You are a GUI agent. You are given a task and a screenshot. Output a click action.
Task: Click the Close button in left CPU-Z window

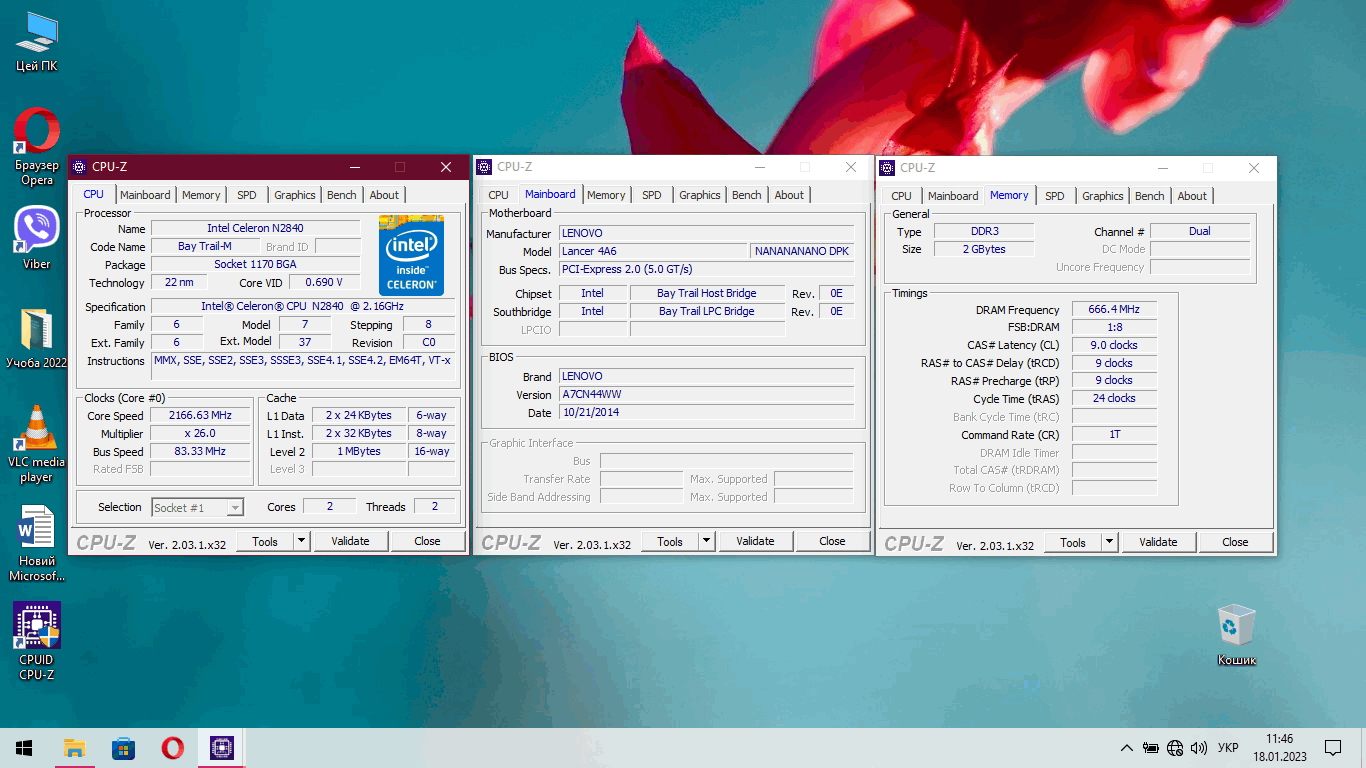(427, 541)
